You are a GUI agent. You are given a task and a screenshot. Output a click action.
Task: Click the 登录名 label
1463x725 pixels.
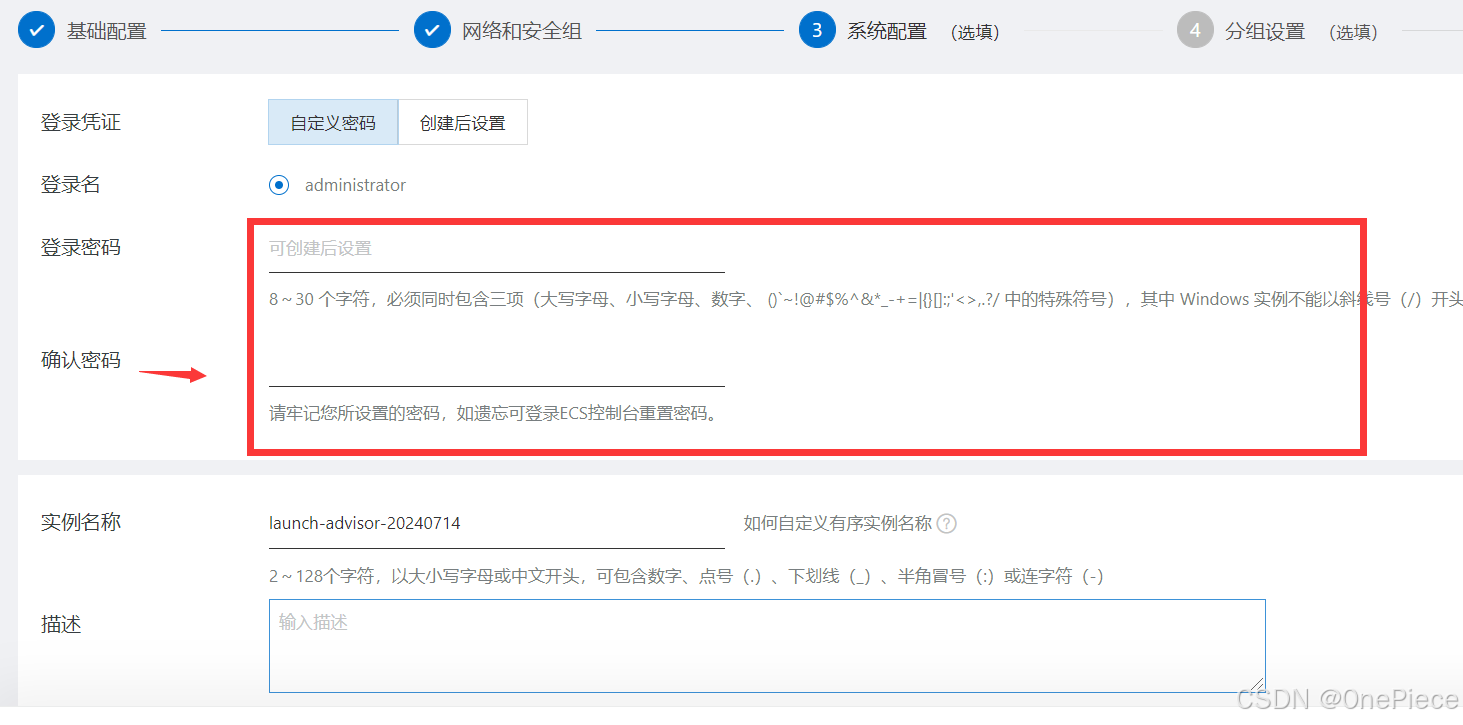point(71,185)
